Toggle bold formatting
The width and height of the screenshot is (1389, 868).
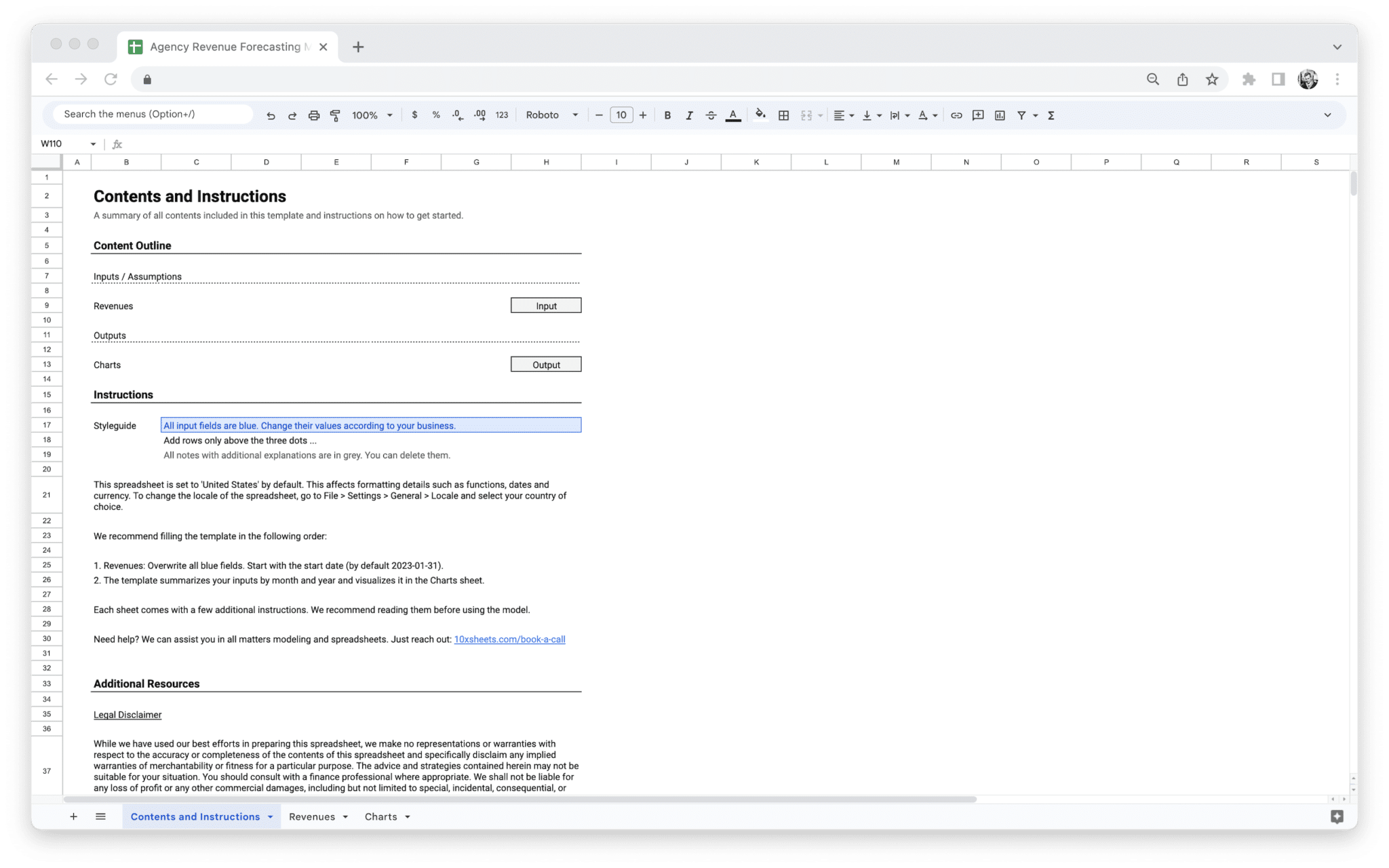[x=667, y=115]
